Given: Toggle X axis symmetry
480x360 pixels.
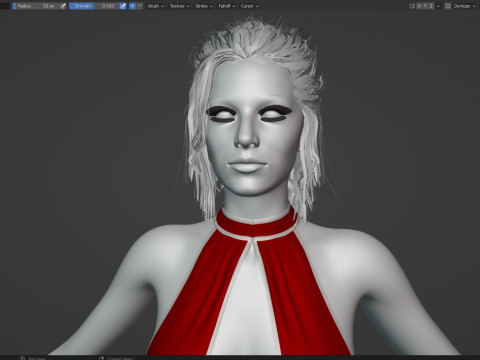Looking at the screenshot, I should point(419,6).
